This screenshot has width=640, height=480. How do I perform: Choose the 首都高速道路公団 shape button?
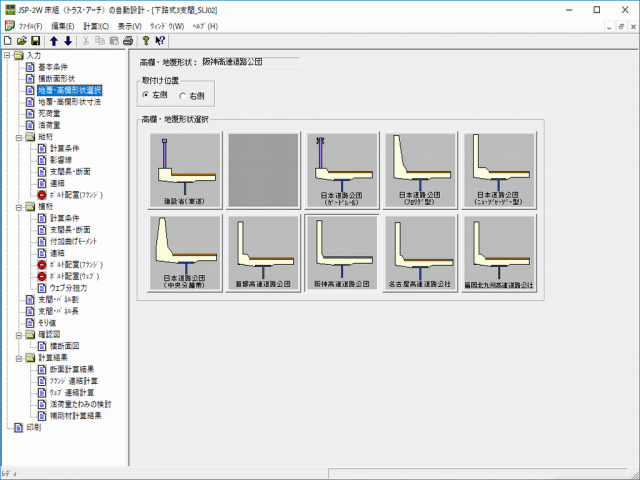click(x=263, y=254)
